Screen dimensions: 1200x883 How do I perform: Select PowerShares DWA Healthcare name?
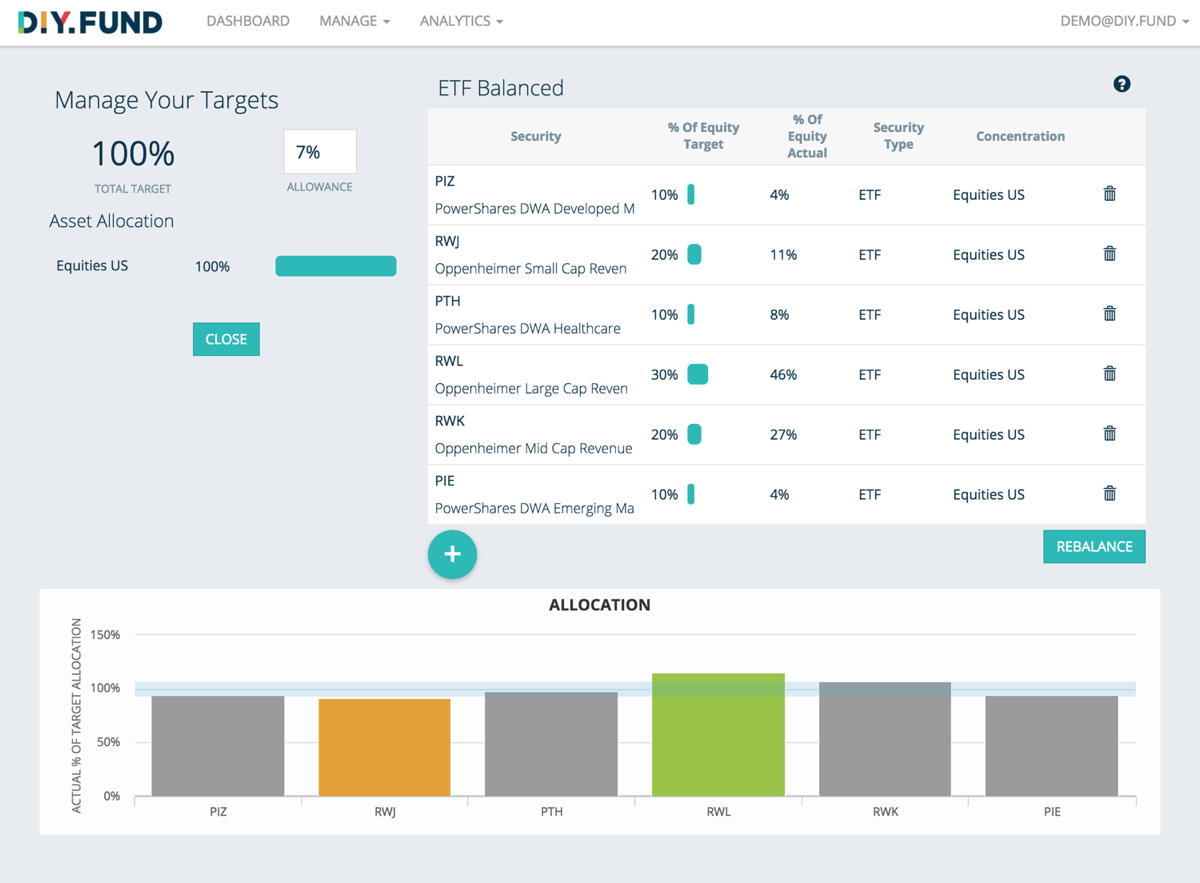tap(528, 329)
